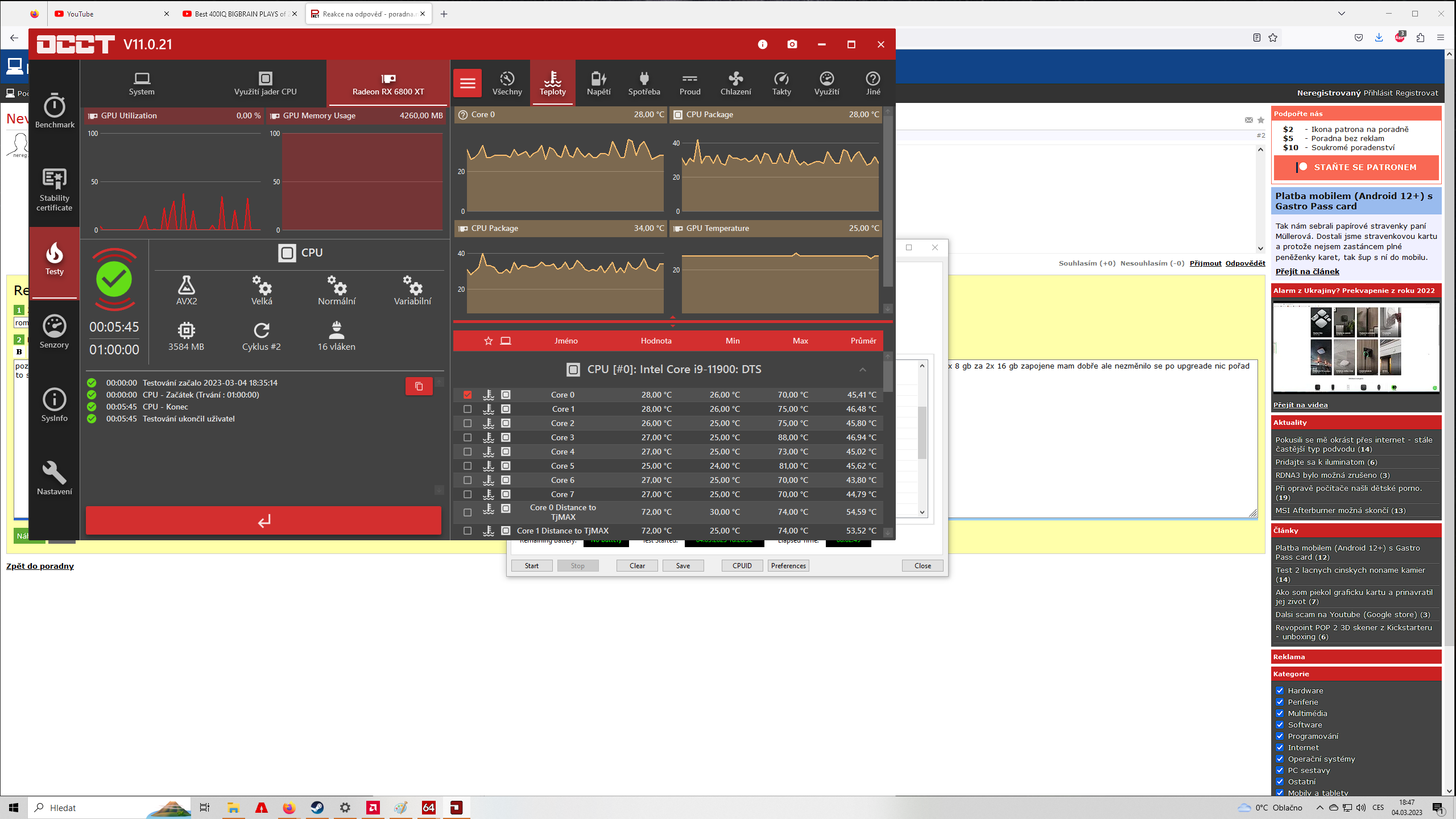Open Nastavení wrench settings

coord(55,478)
